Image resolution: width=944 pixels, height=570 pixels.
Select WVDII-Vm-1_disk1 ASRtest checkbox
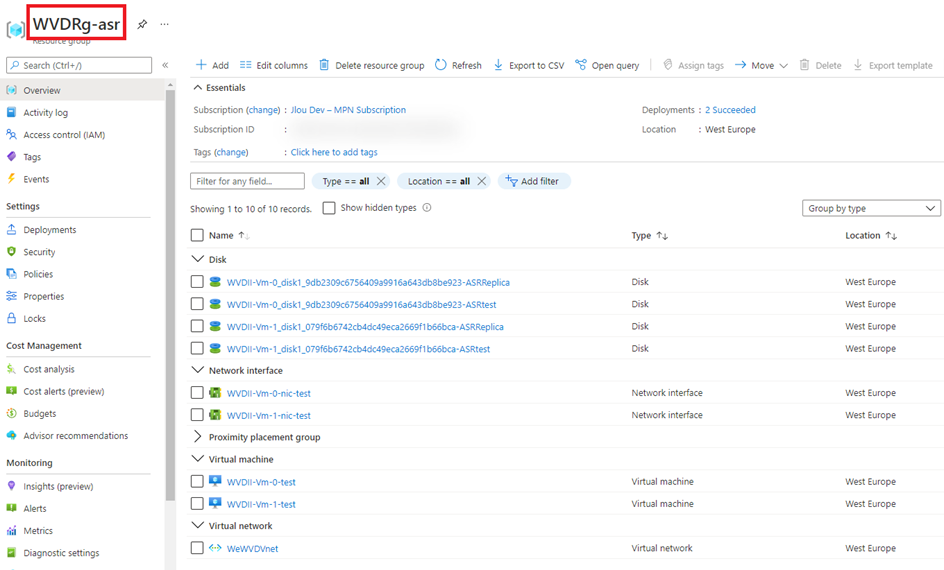(197, 349)
